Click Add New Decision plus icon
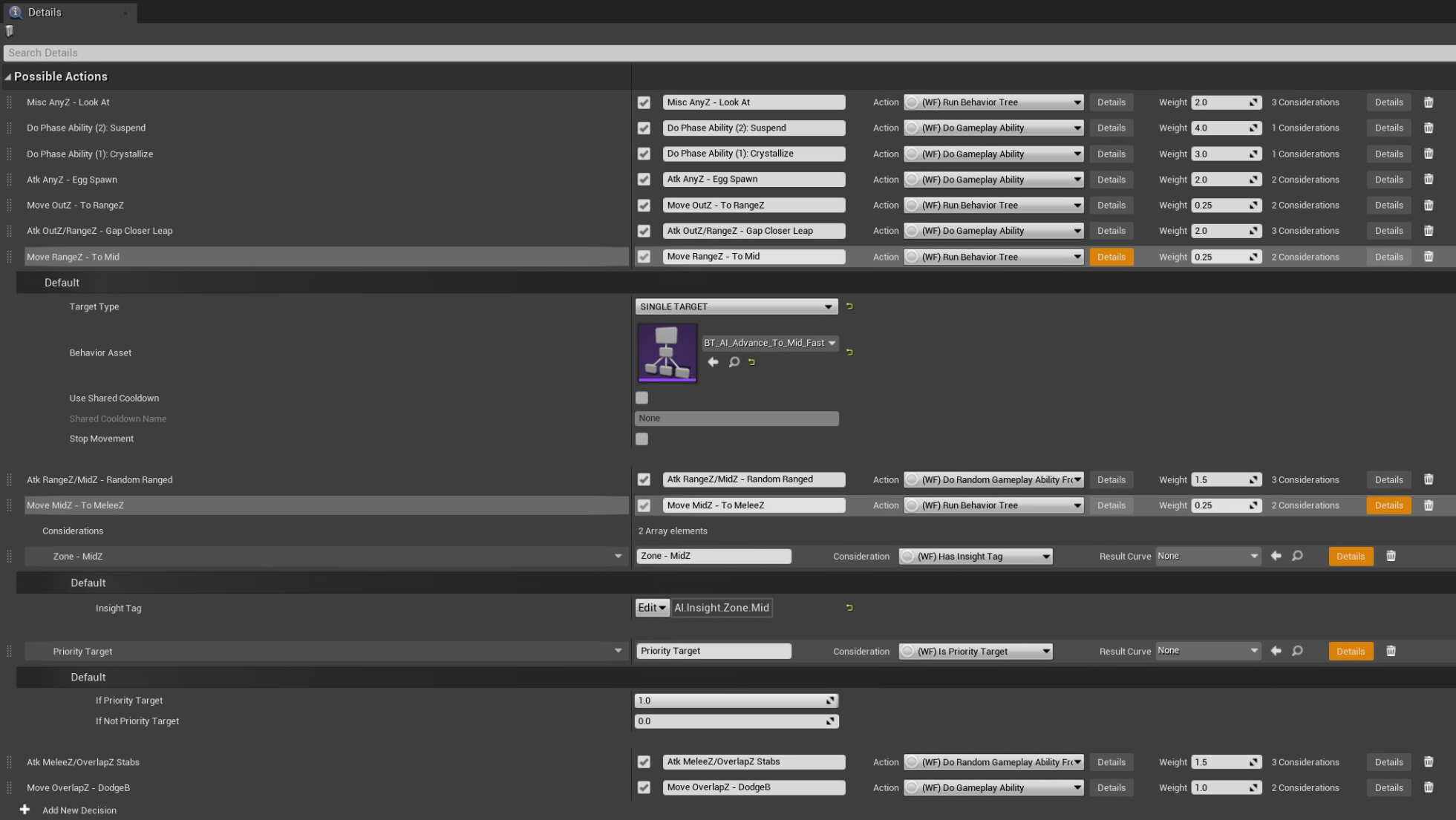 [25, 810]
